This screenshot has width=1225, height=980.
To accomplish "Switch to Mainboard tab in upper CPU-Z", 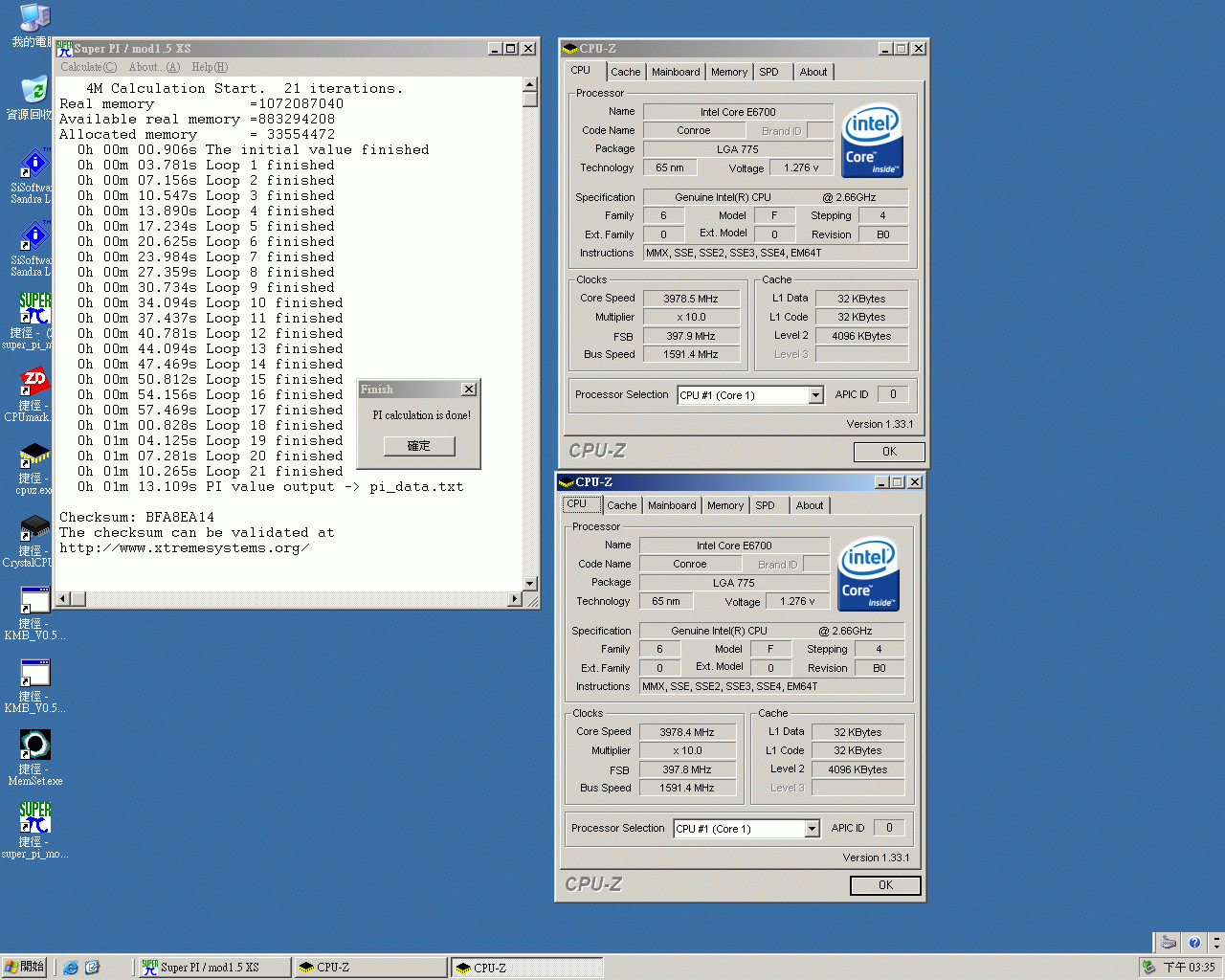I will pyautogui.click(x=676, y=72).
